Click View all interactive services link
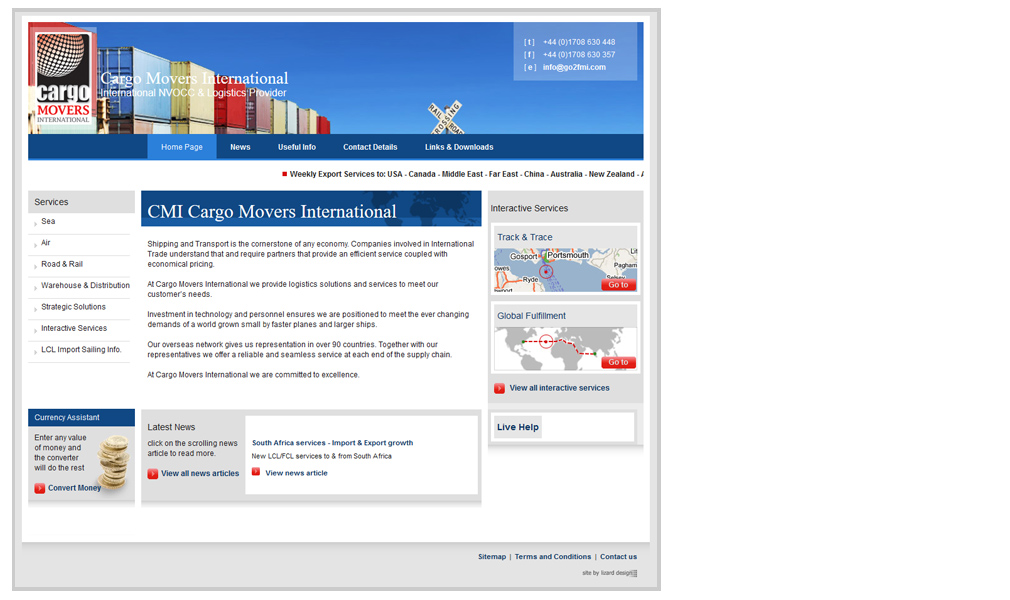The width and height of the screenshot is (1010, 600). pyautogui.click(x=559, y=388)
